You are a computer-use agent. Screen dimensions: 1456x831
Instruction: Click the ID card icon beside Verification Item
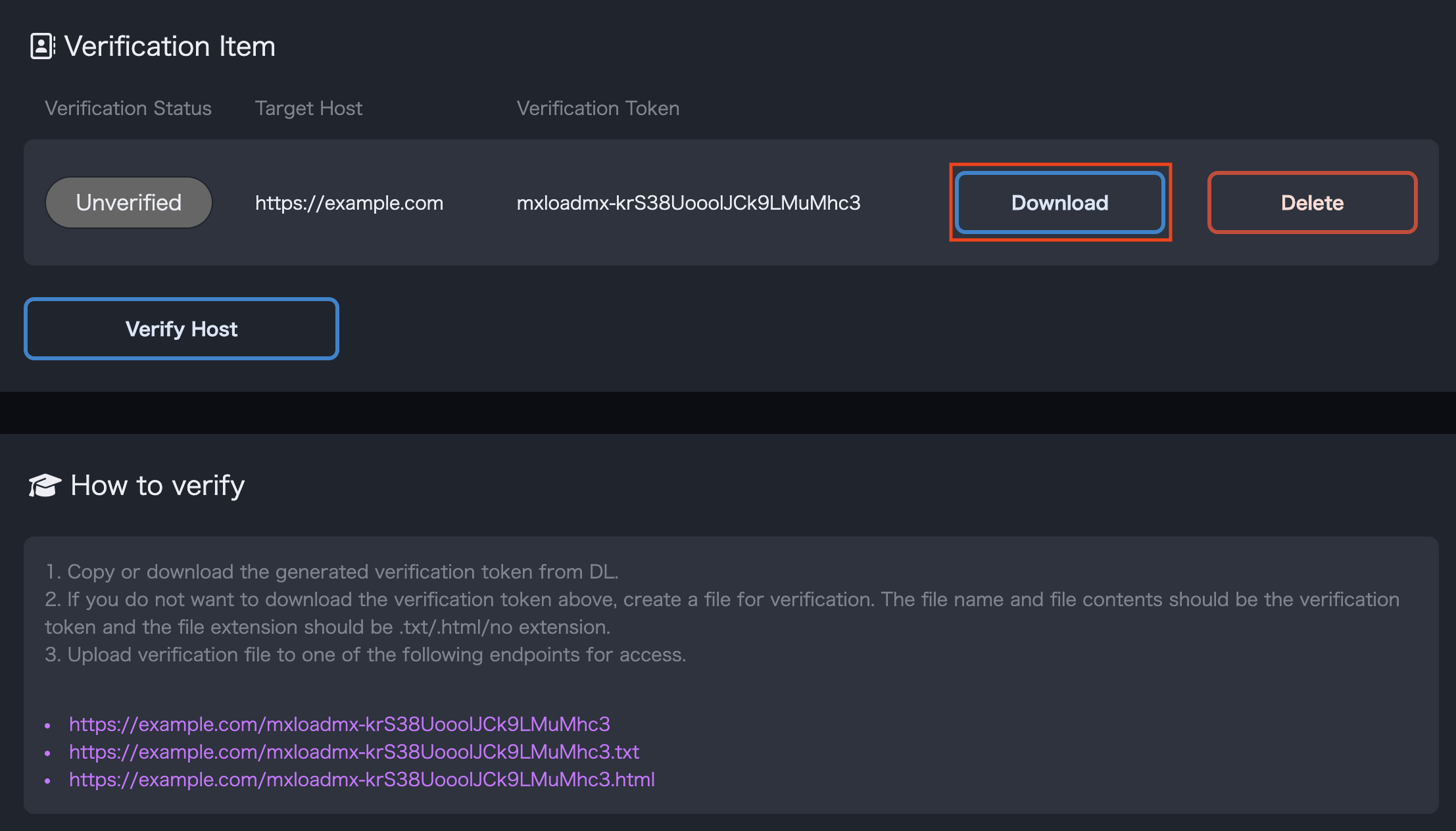42,47
